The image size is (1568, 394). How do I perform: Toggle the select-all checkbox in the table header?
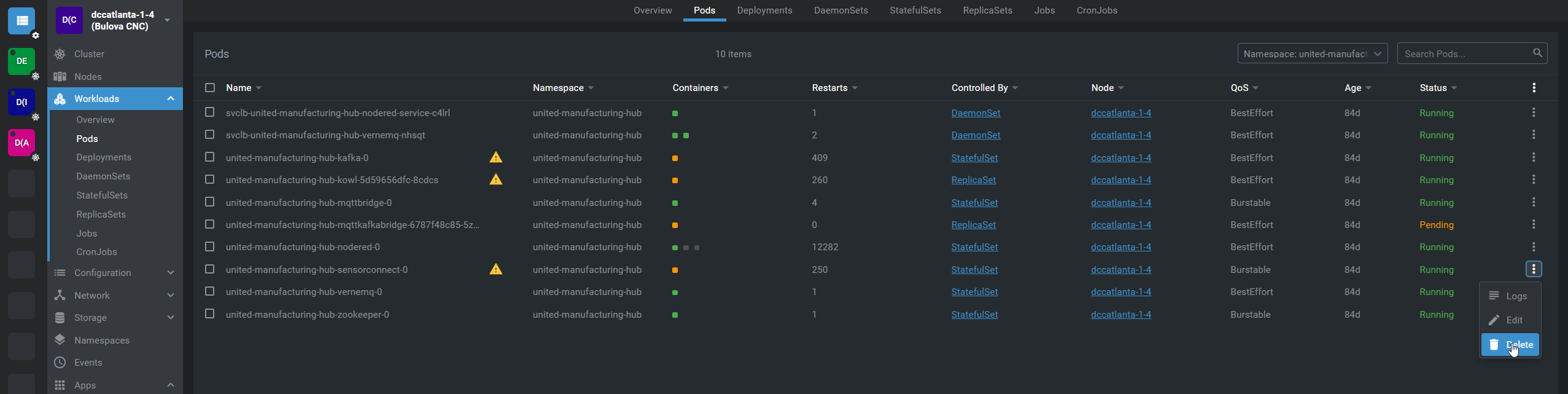pyautogui.click(x=210, y=88)
